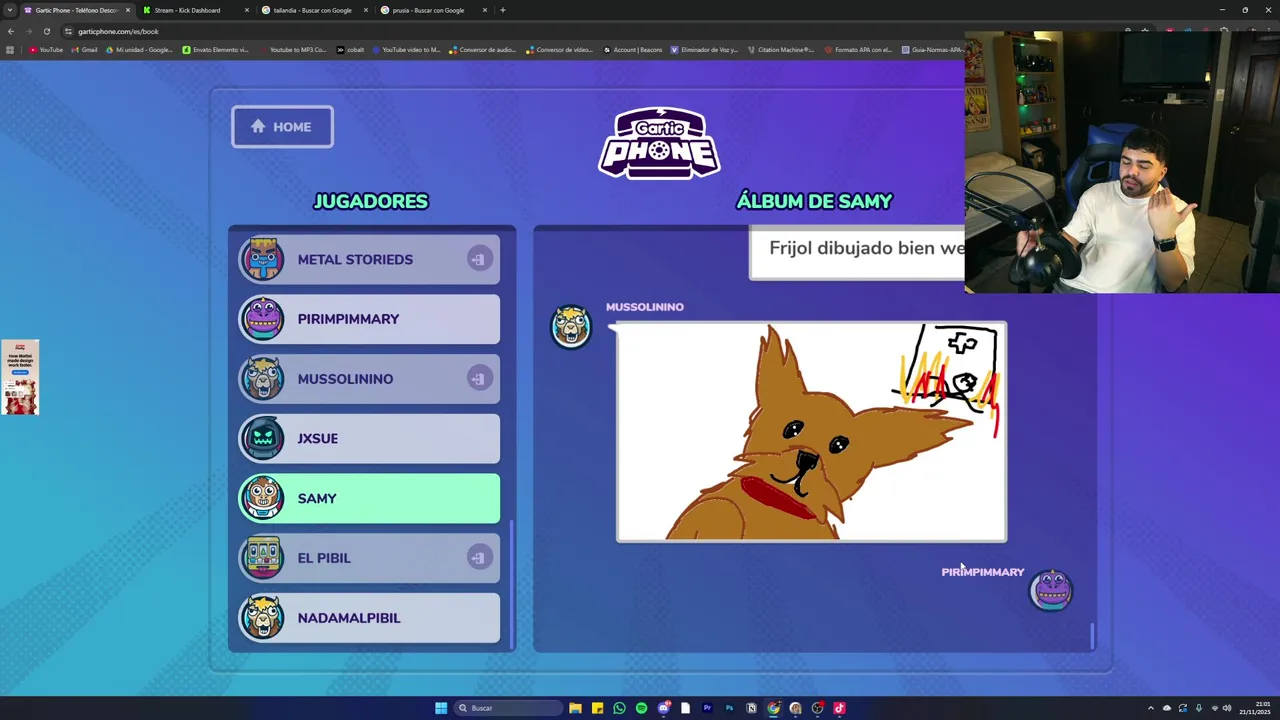Click the exit icon on METAL STORIEDS row

click(478, 259)
